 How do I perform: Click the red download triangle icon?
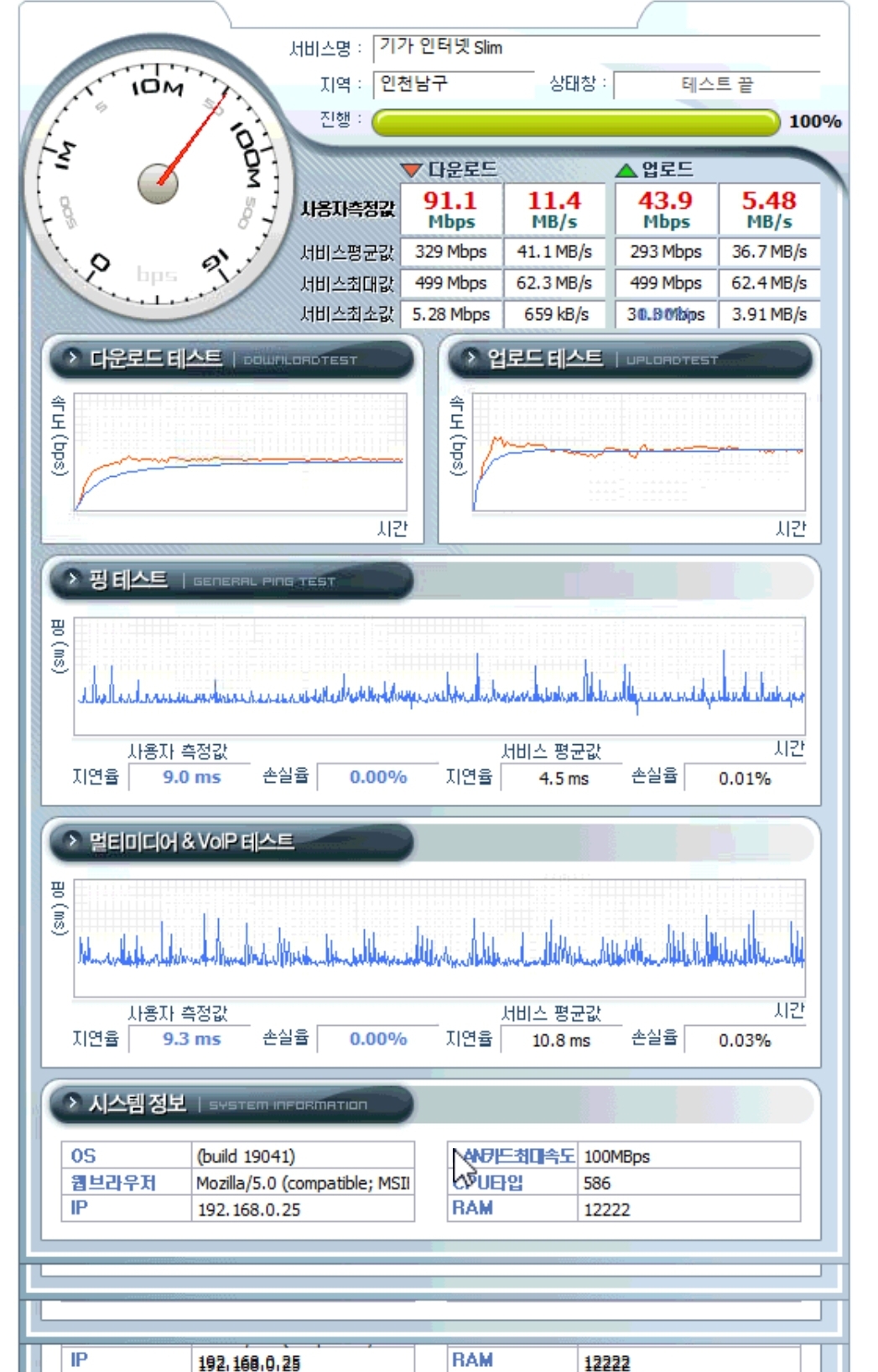pyautogui.click(x=411, y=170)
